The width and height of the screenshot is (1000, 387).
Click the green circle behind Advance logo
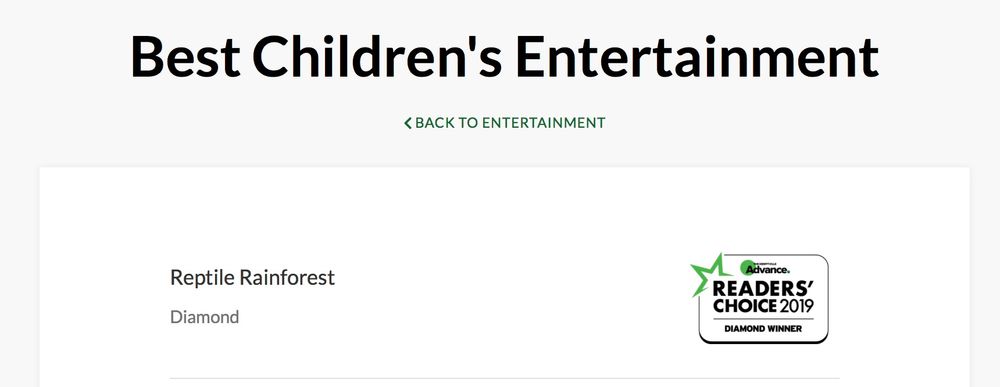click(x=747, y=268)
